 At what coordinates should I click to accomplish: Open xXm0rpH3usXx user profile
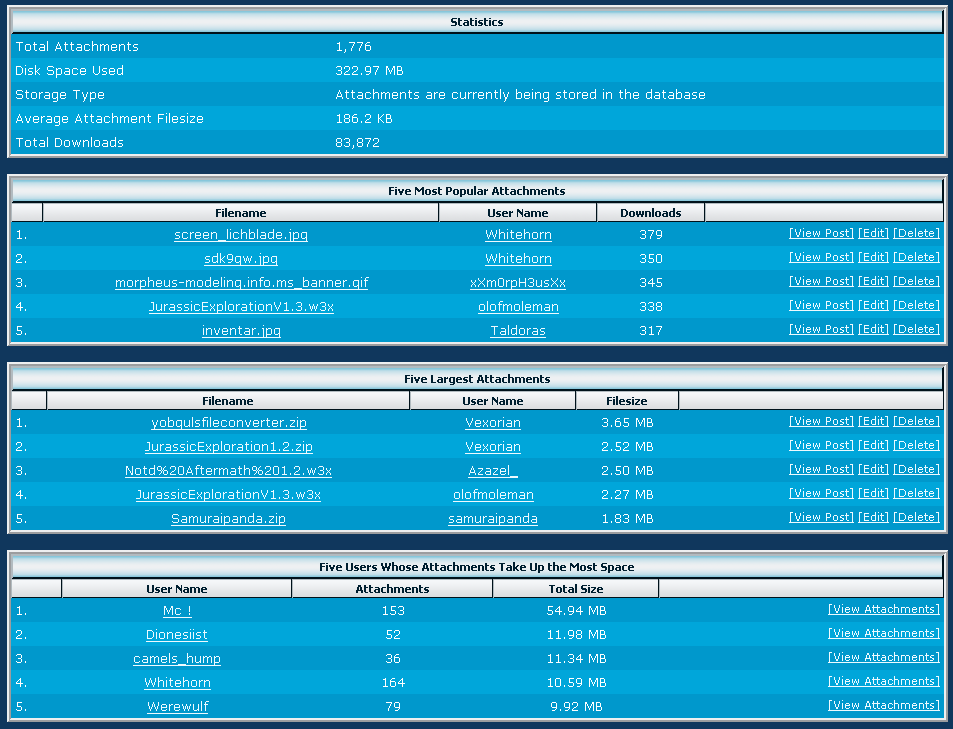click(x=518, y=283)
